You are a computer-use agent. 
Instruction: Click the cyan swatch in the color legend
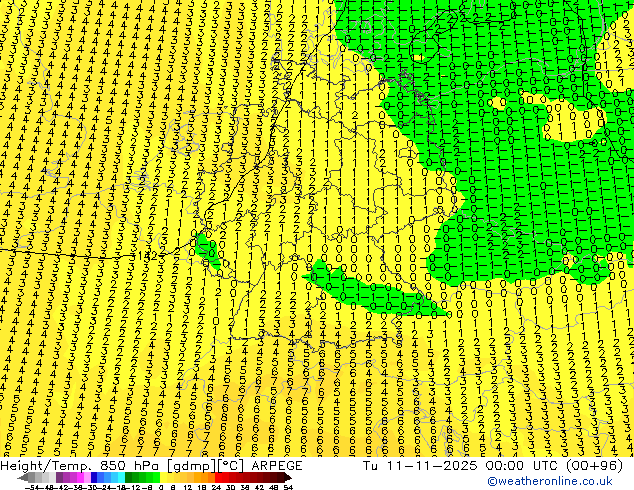122,478
